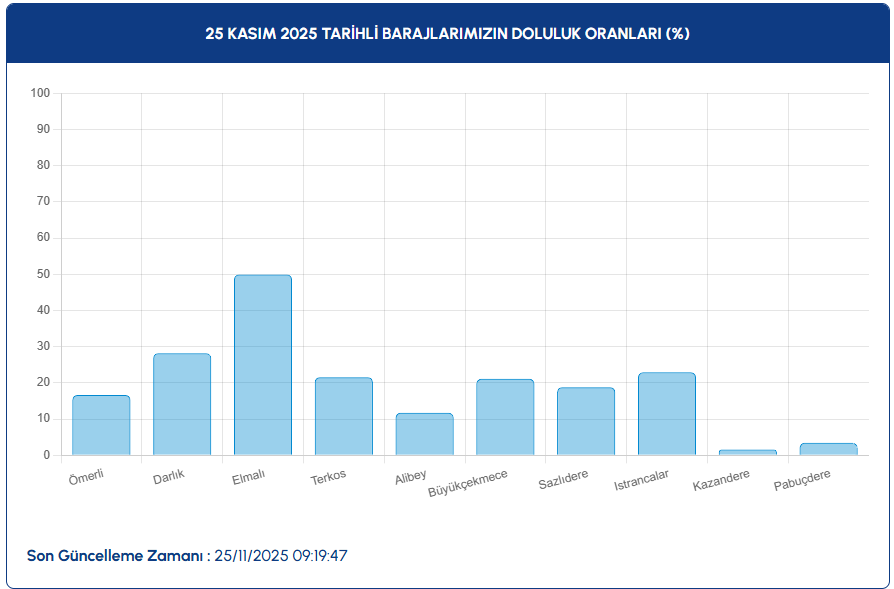The height and width of the screenshot is (589, 894).
Task: Select the Büyükçekmece bar
Action: click(505, 418)
